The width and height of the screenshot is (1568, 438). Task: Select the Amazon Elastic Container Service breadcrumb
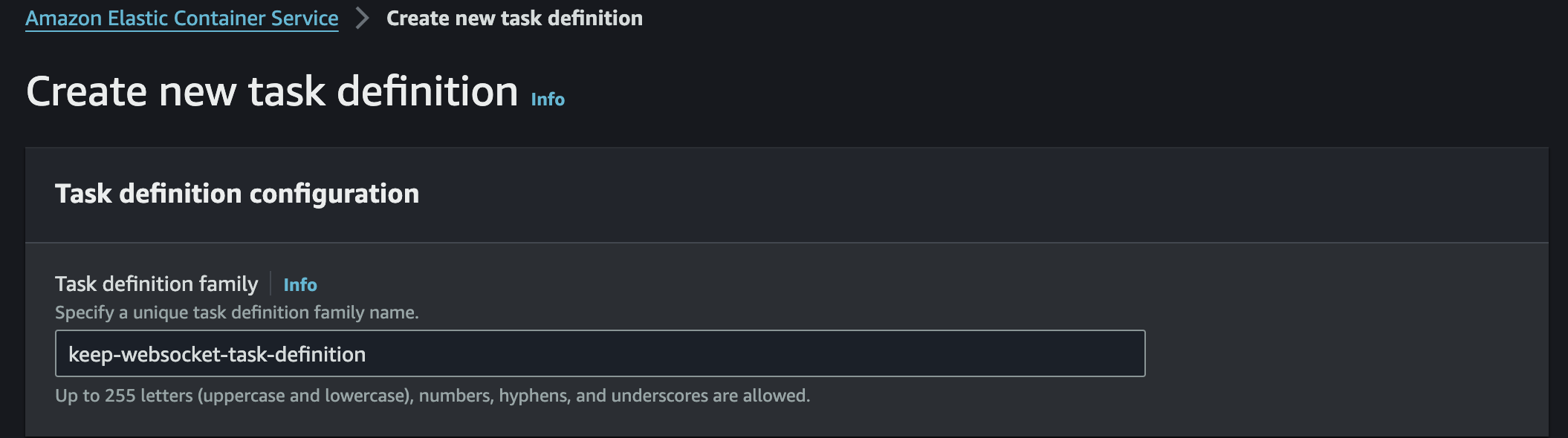click(181, 18)
